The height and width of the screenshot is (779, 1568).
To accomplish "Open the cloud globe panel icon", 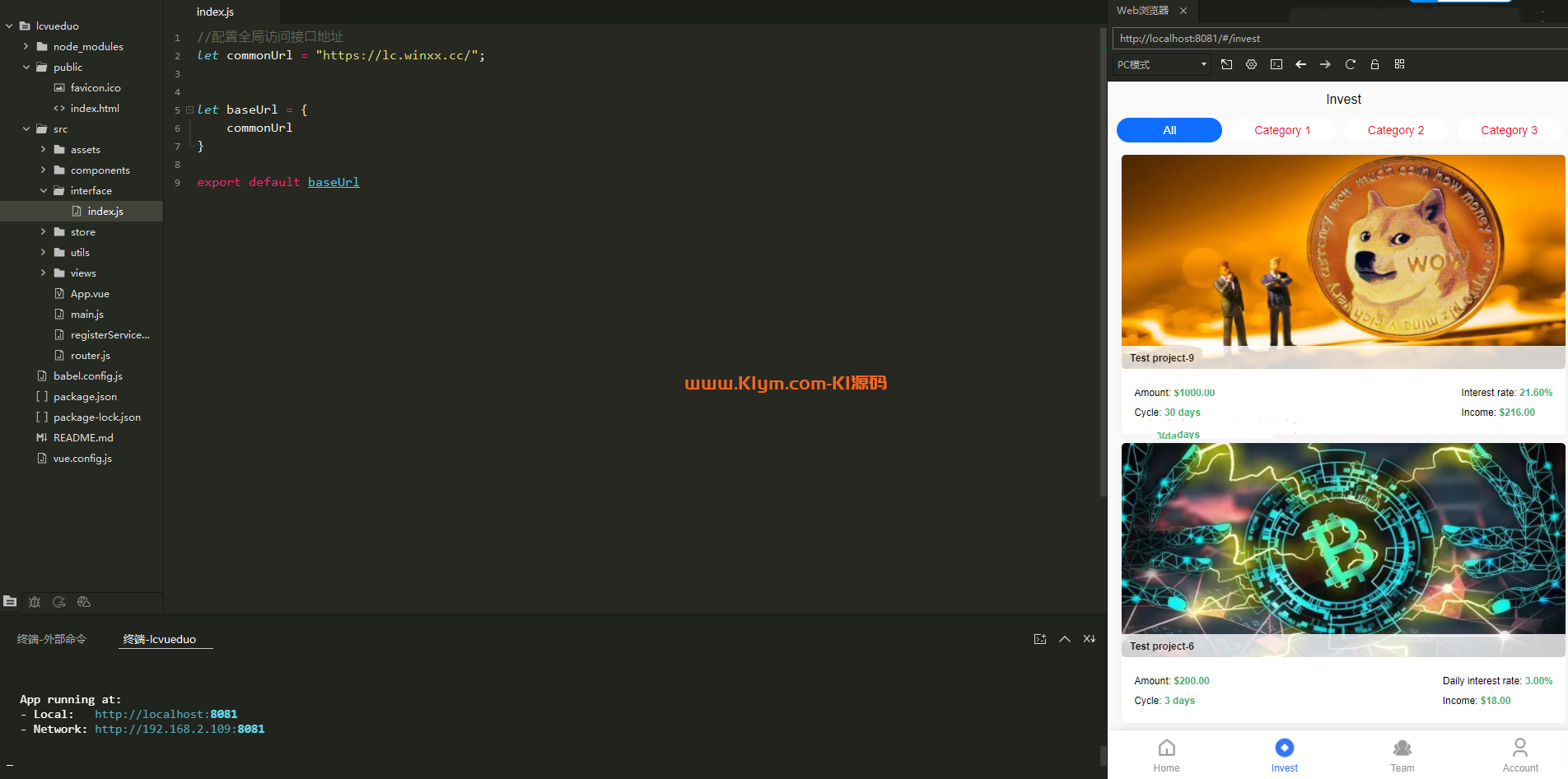I will pos(84,602).
